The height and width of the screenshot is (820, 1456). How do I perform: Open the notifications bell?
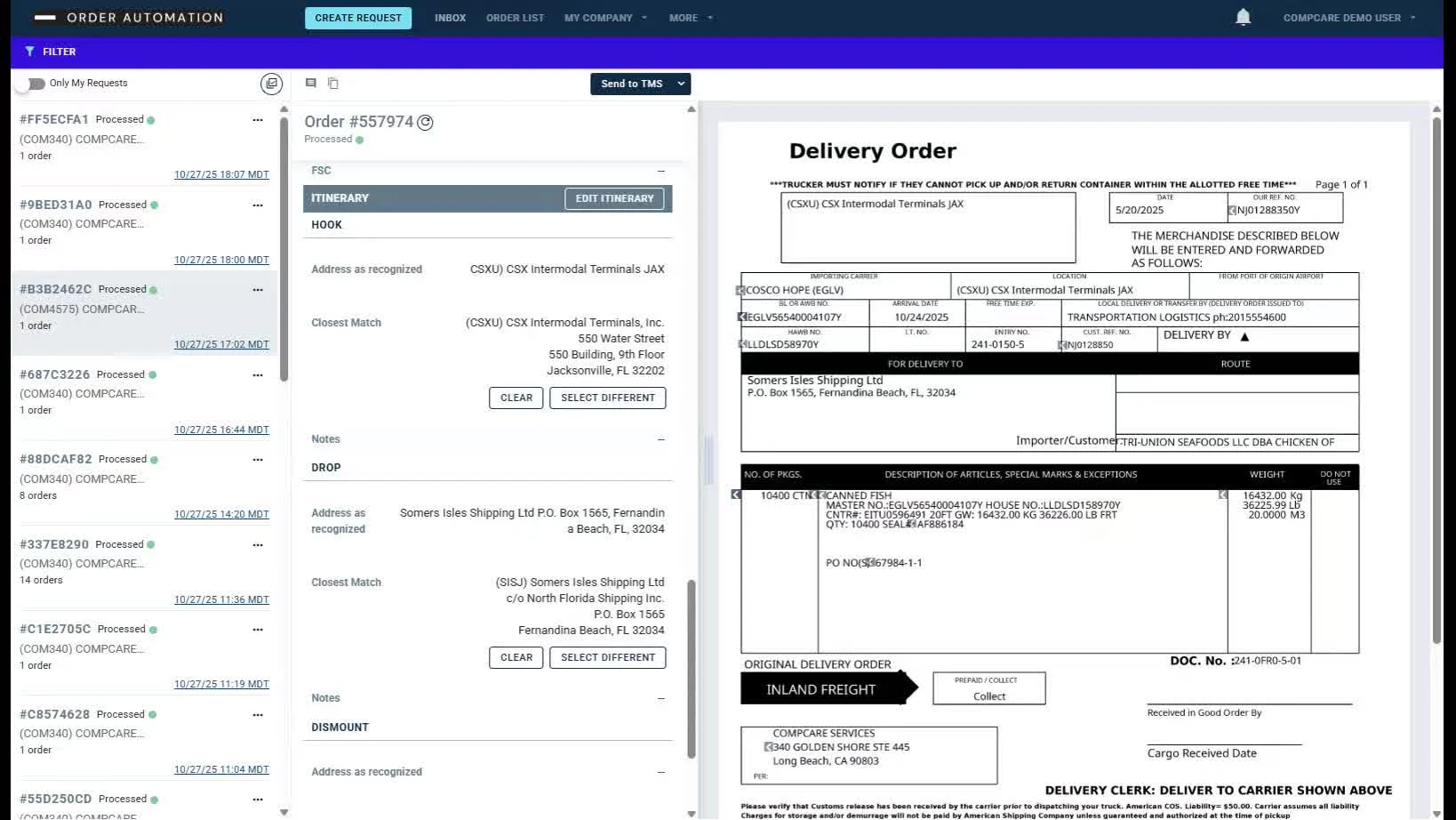click(1243, 17)
